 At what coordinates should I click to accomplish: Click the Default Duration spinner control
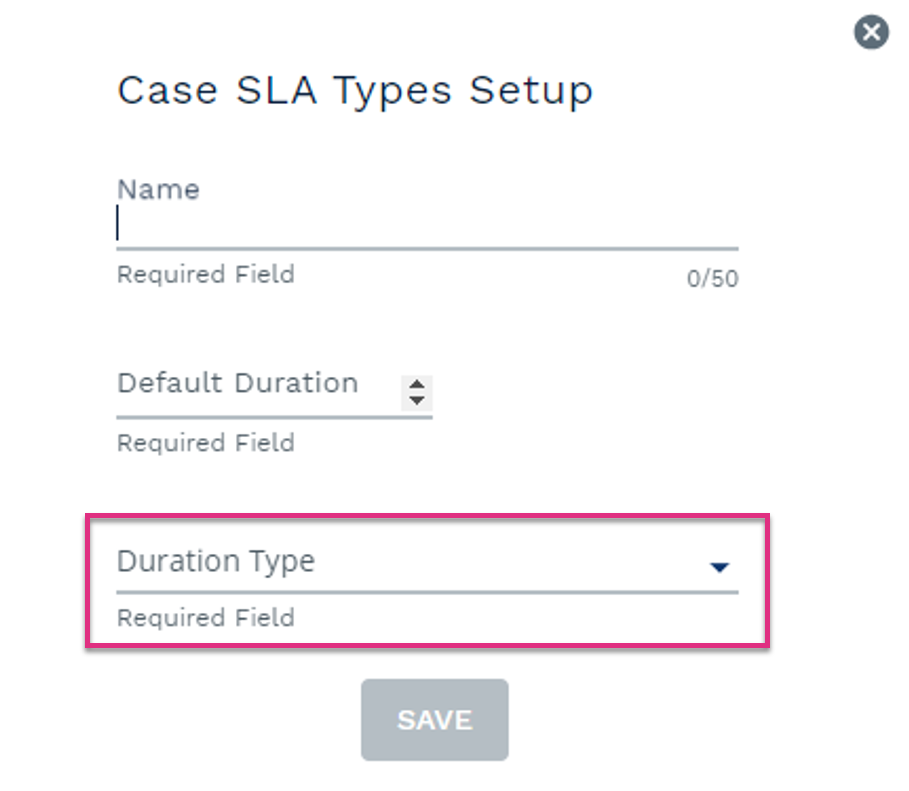click(416, 393)
